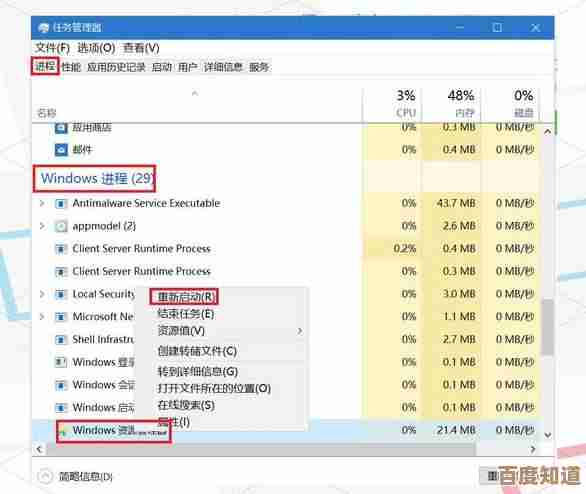Click the appmodel (2) process icon

pos(61,226)
